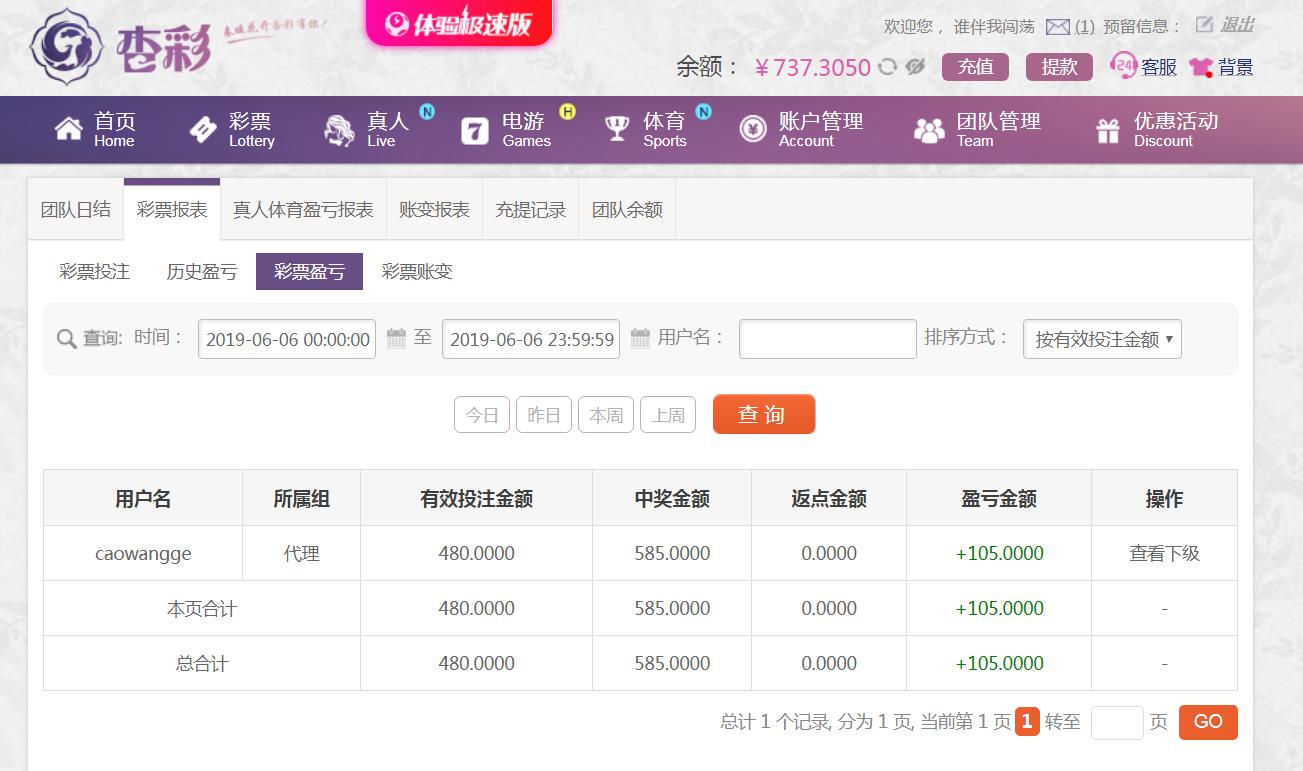The image size is (1303, 771).
Task: Click the ¥737.3050 balance amount
Action: coord(813,67)
